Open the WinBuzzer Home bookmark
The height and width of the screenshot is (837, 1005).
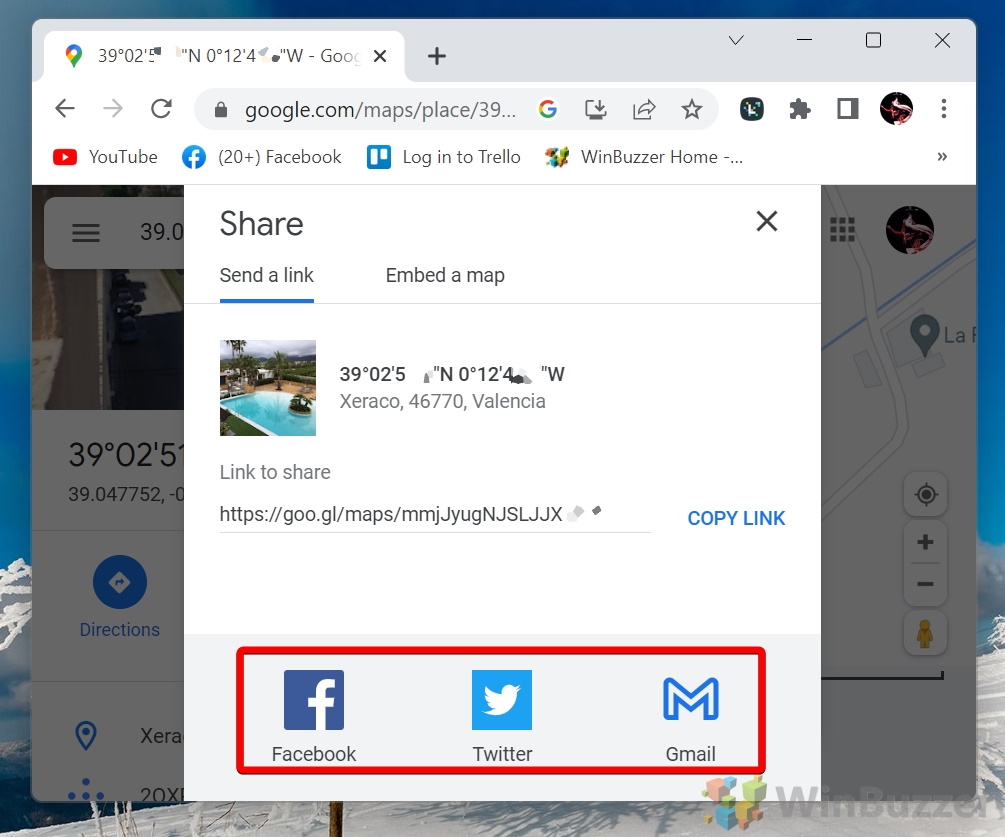pos(644,157)
